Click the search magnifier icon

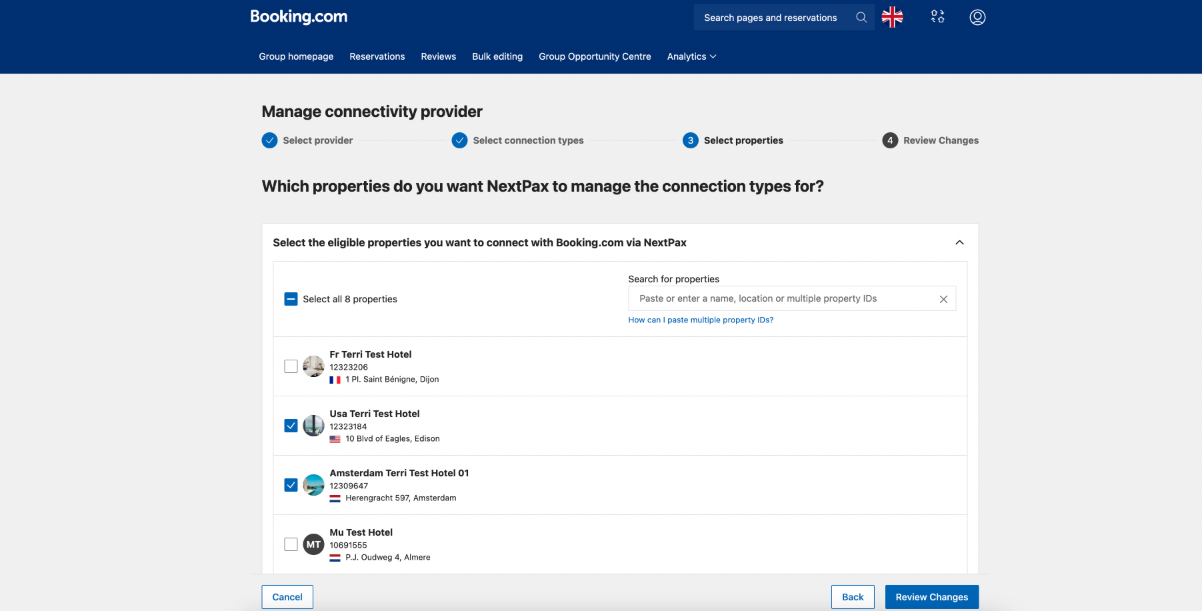[861, 17]
